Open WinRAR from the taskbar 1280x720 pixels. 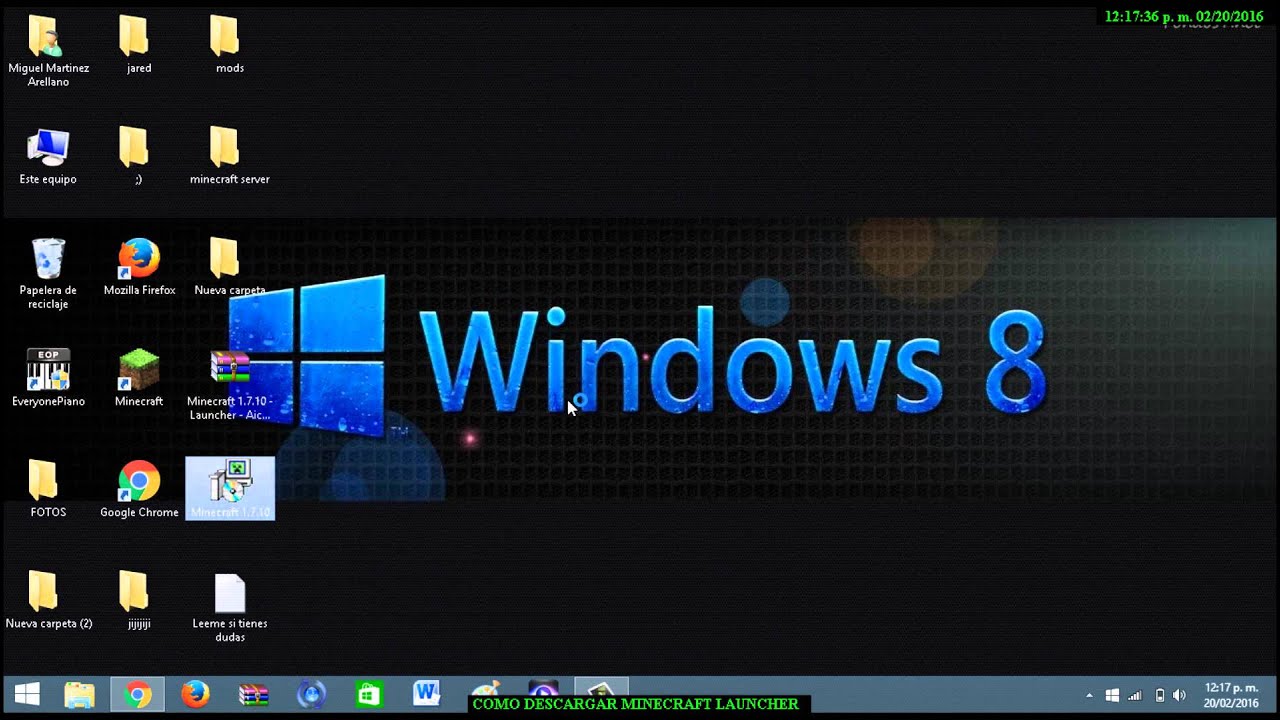(x=253, y=695)
